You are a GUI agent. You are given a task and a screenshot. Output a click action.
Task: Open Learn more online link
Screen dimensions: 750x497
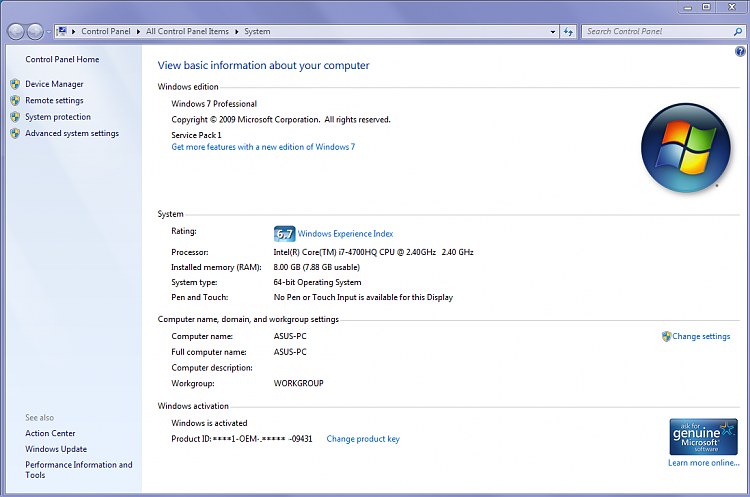[x=704, y=463]
